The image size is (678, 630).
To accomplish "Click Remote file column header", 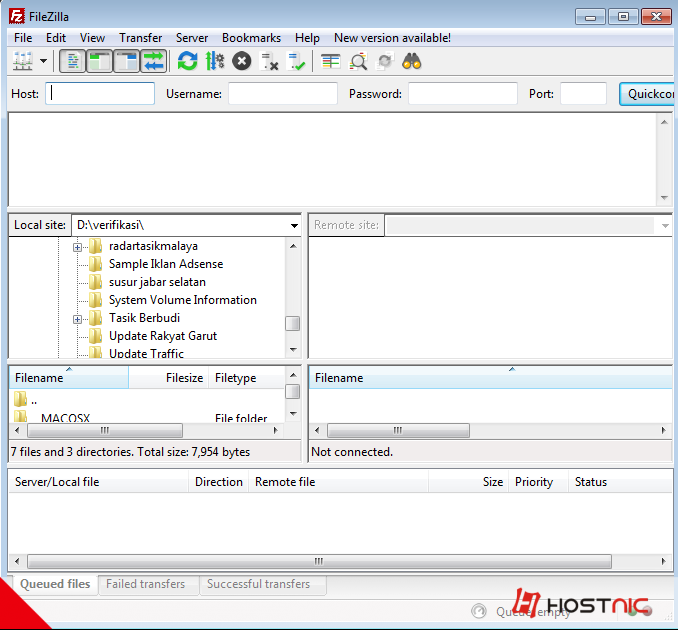I will tap(338, 482).
